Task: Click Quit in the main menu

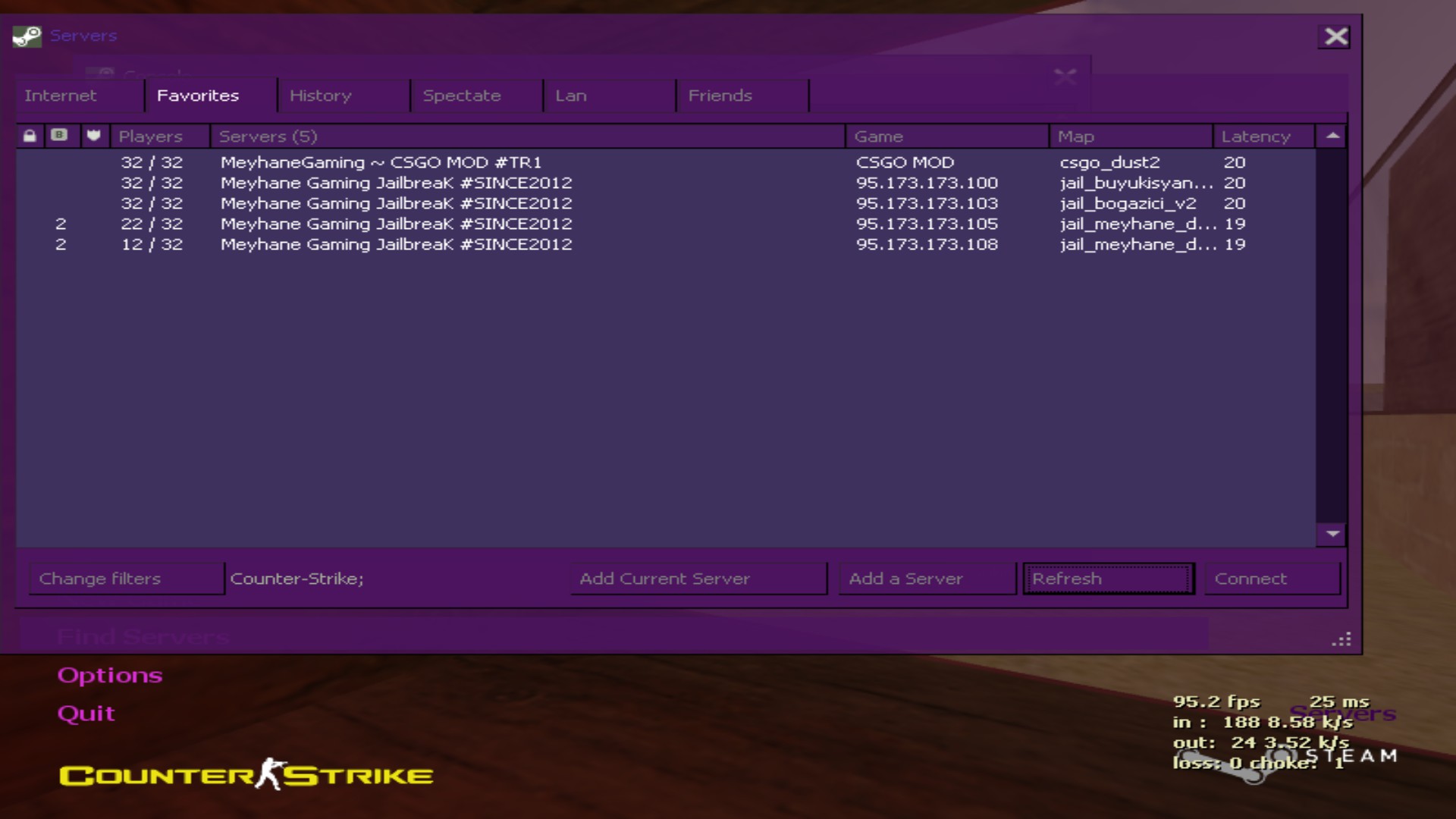Action: (86, 713)
